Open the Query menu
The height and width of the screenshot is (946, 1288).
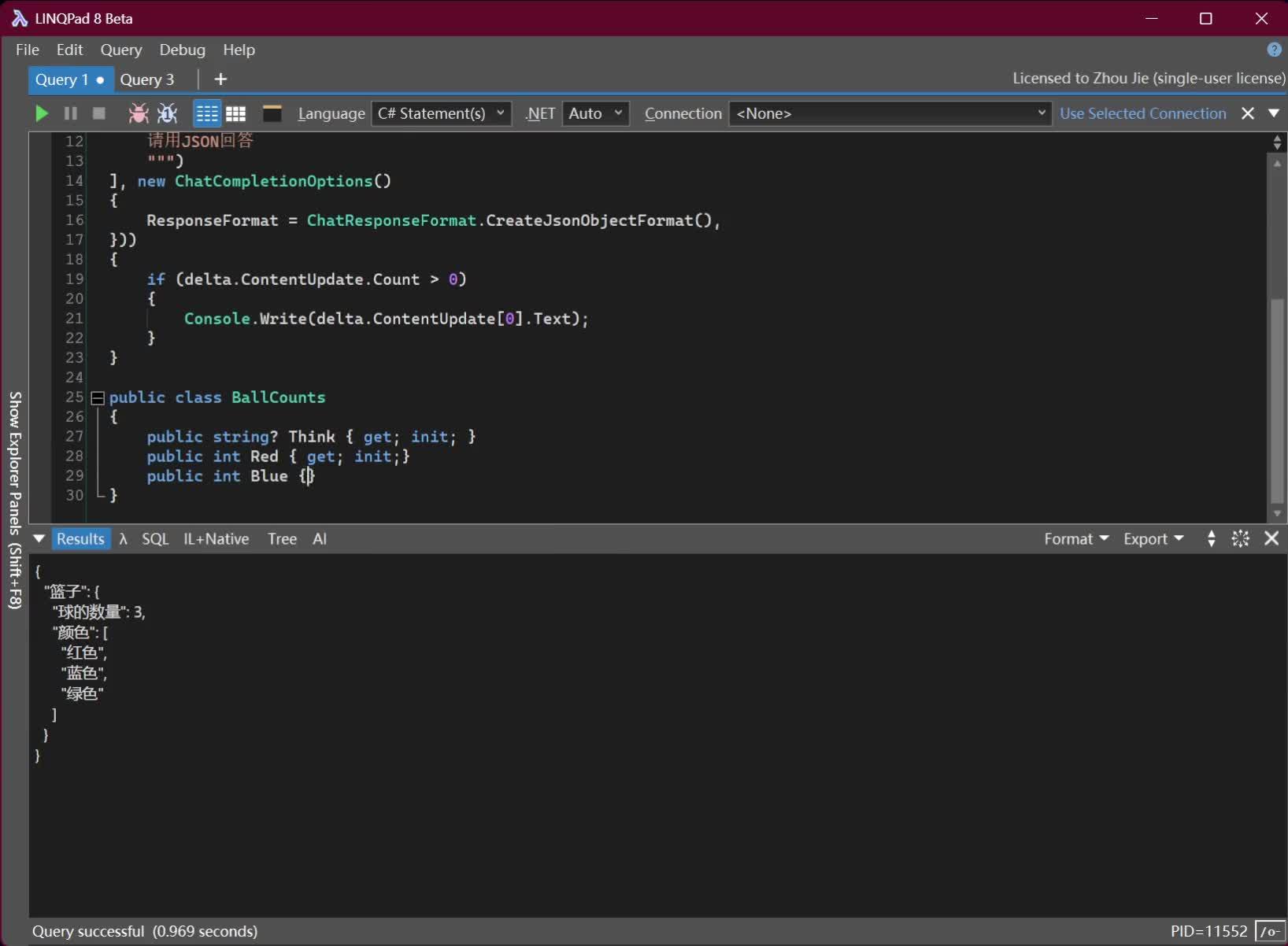(120, 50)
